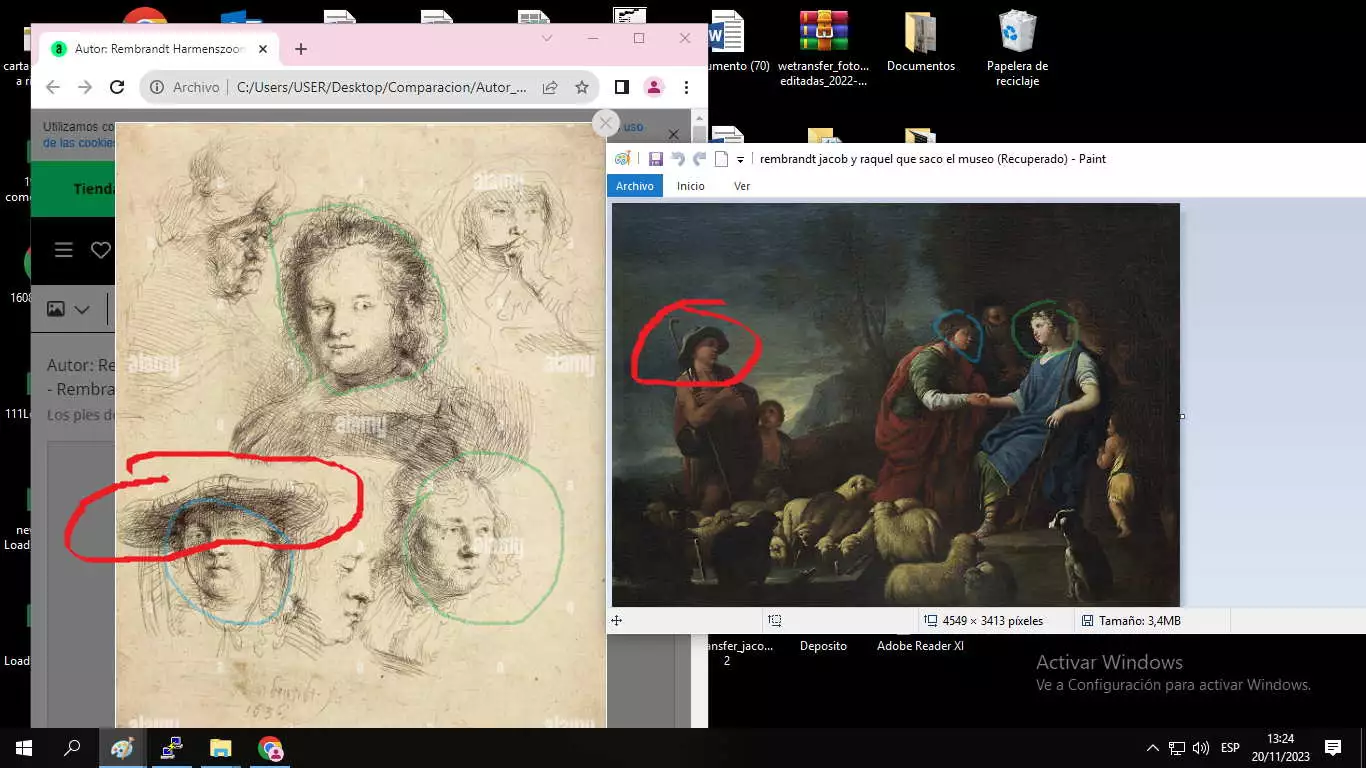Open the hamburger menu on the webpage
The height and width of the screenshot is (768, 1366).
point(64,250)
